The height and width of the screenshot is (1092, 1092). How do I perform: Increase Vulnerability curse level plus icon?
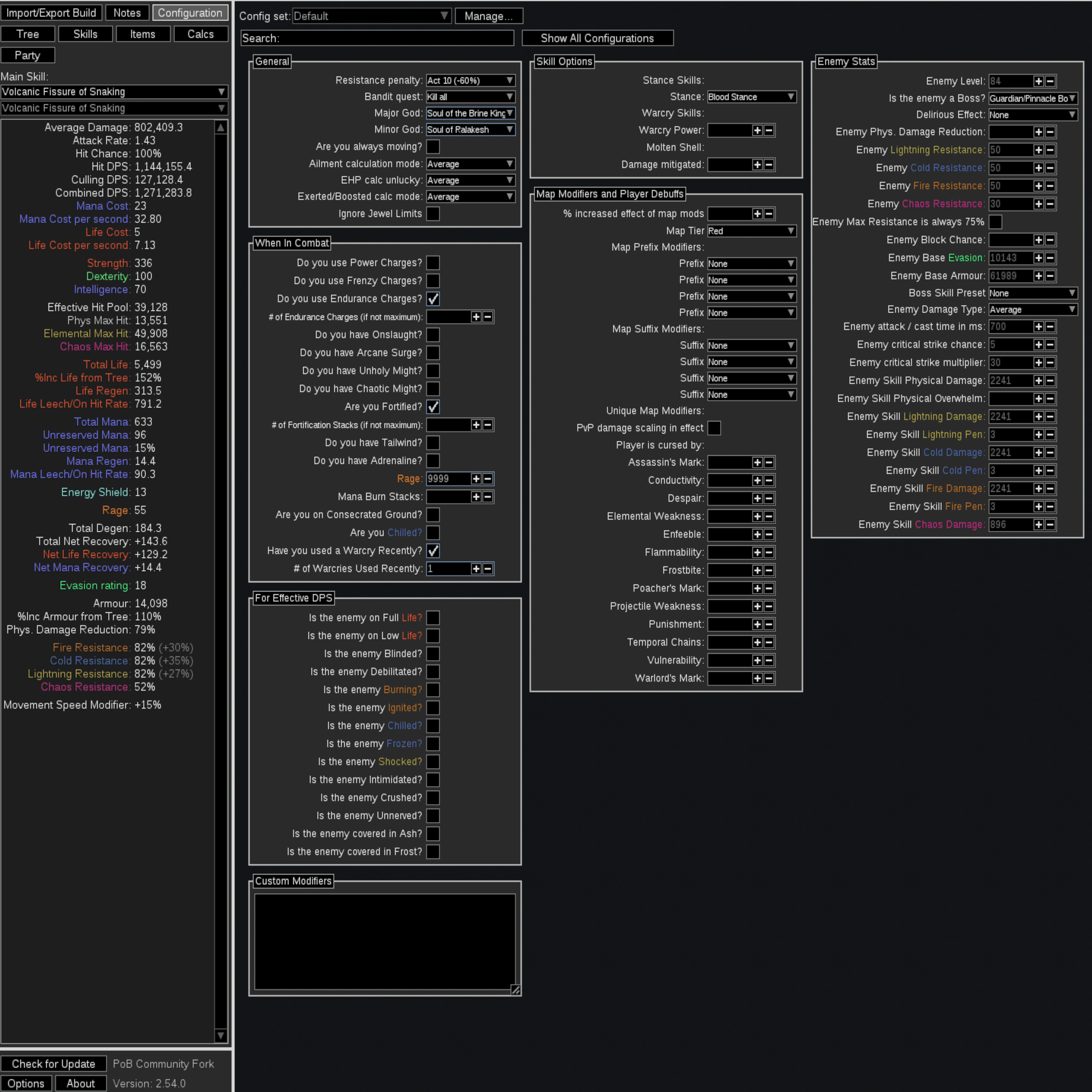(757, 660)
